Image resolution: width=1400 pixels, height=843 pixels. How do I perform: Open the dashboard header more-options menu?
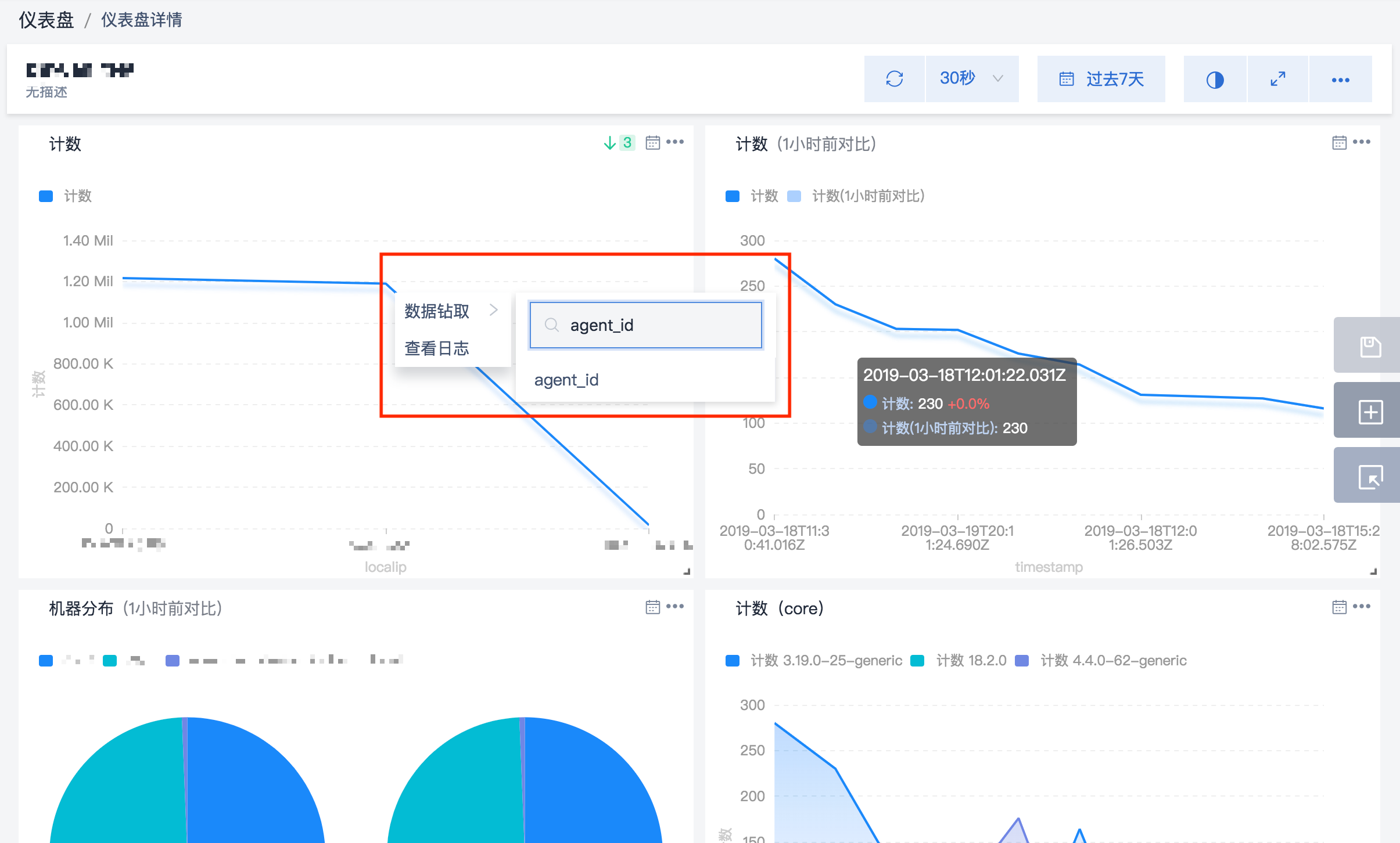point(1340,79)
